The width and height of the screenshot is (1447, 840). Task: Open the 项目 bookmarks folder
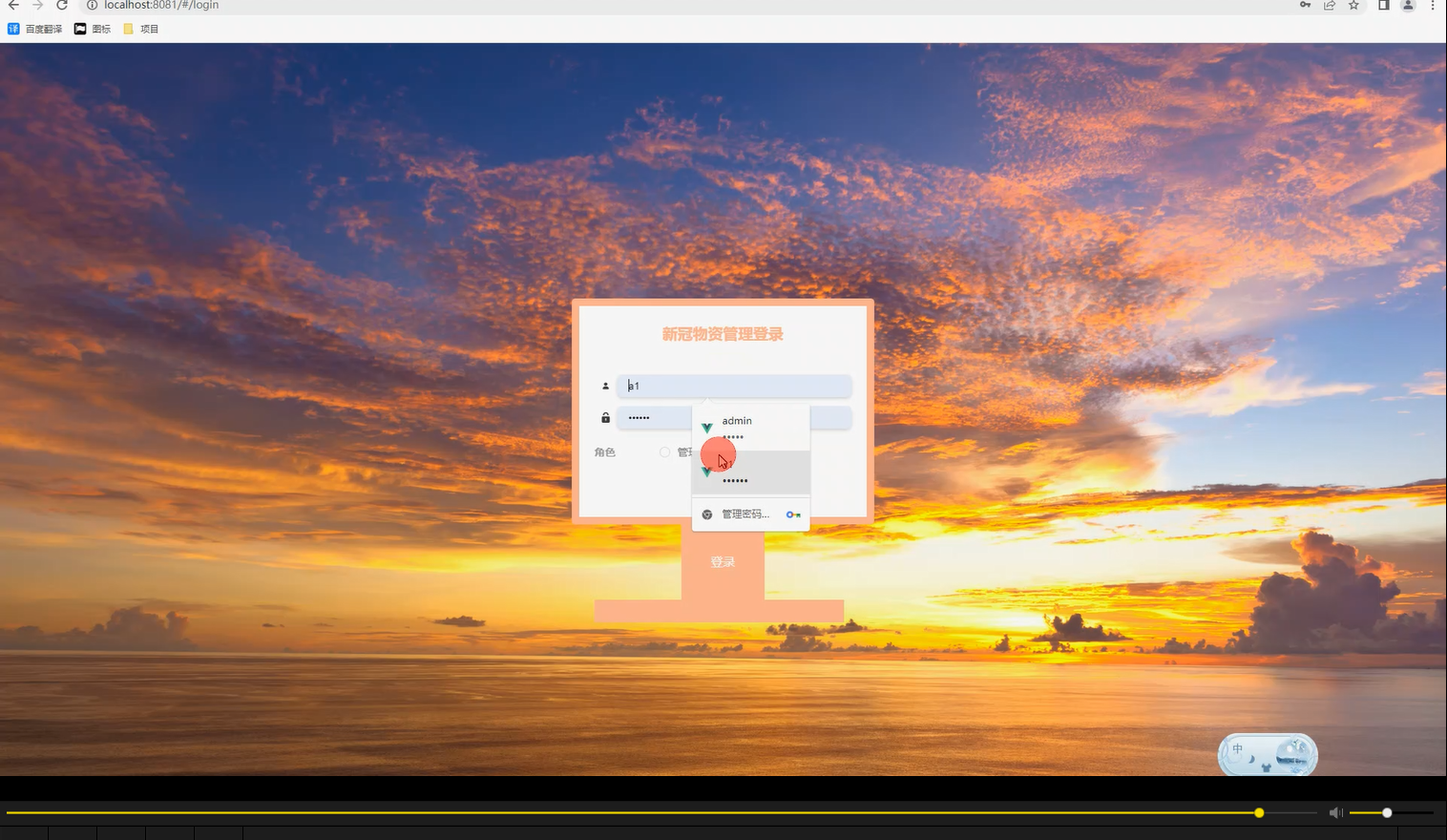tap(141, 29)
